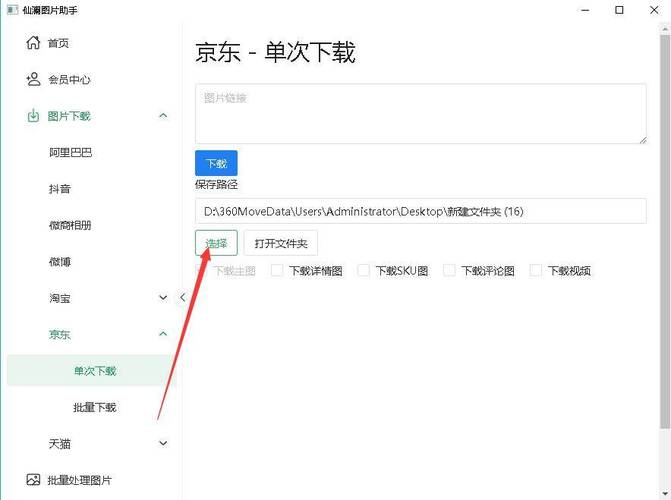
Task: Expand the 天猫 submenu chevron
Action: click(x=163, y=443)
